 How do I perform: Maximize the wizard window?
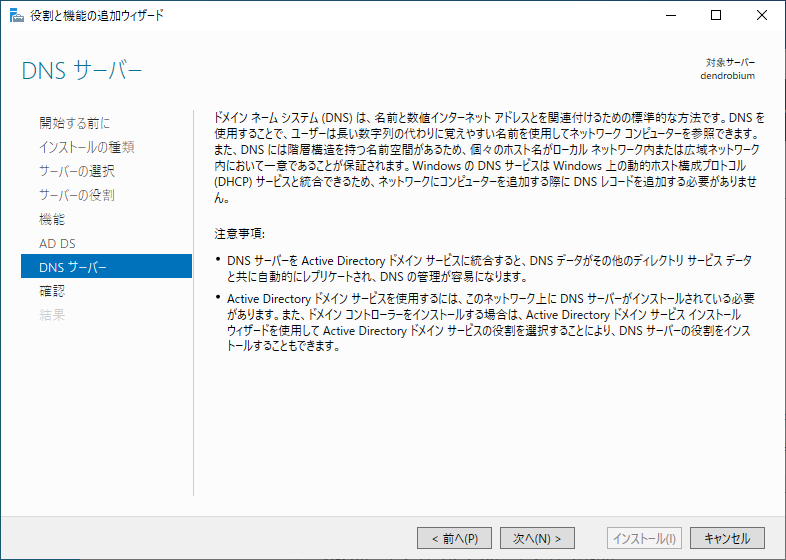[717, 15]
